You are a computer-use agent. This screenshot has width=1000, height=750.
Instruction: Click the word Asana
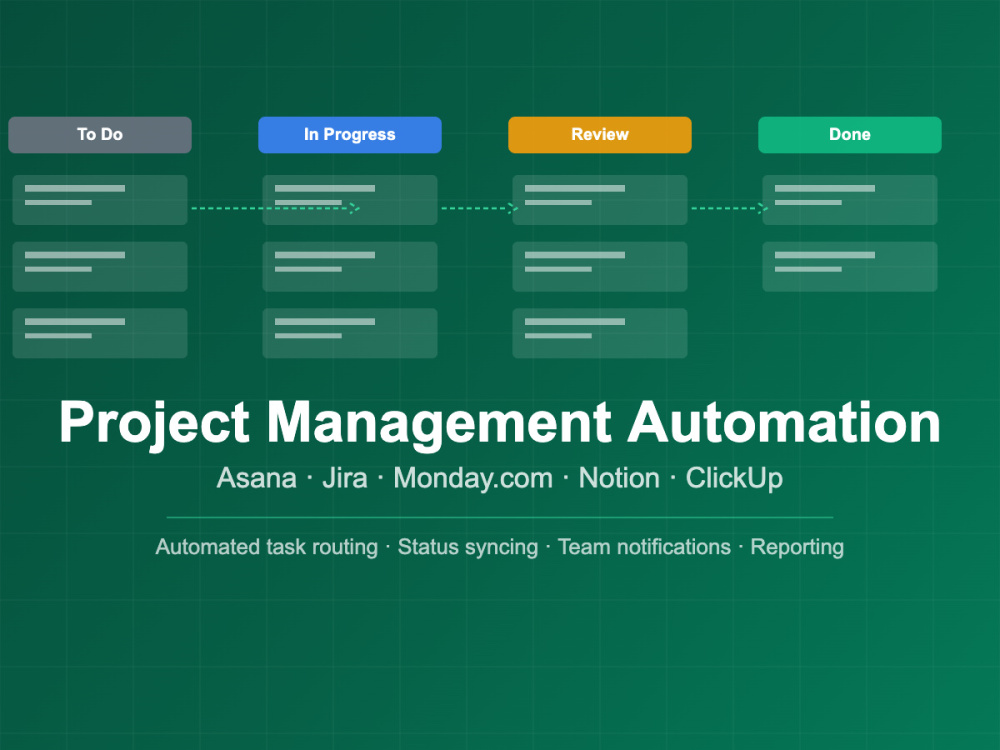257,478
